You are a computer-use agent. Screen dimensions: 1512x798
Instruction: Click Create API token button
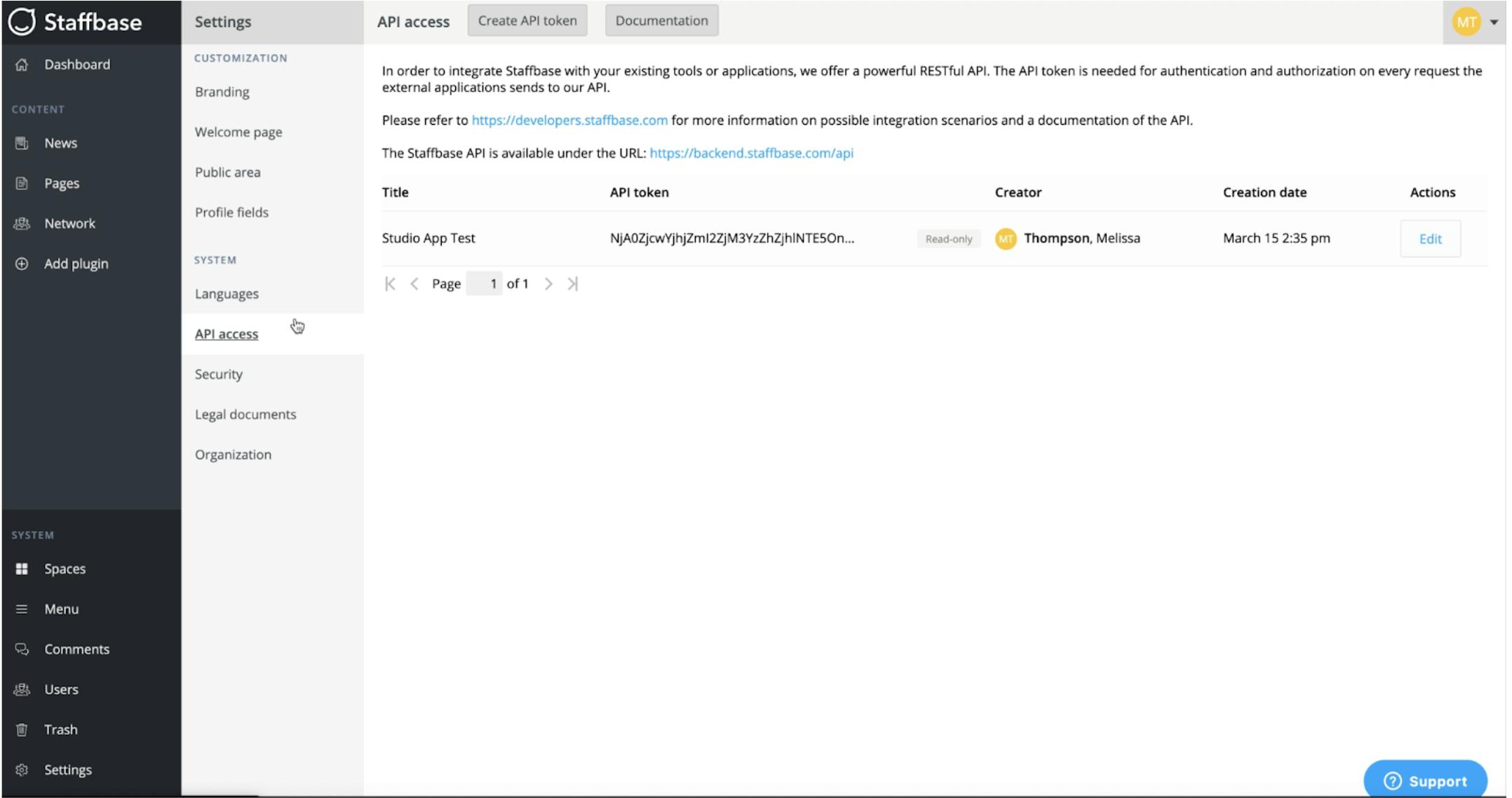coord(527,21)
